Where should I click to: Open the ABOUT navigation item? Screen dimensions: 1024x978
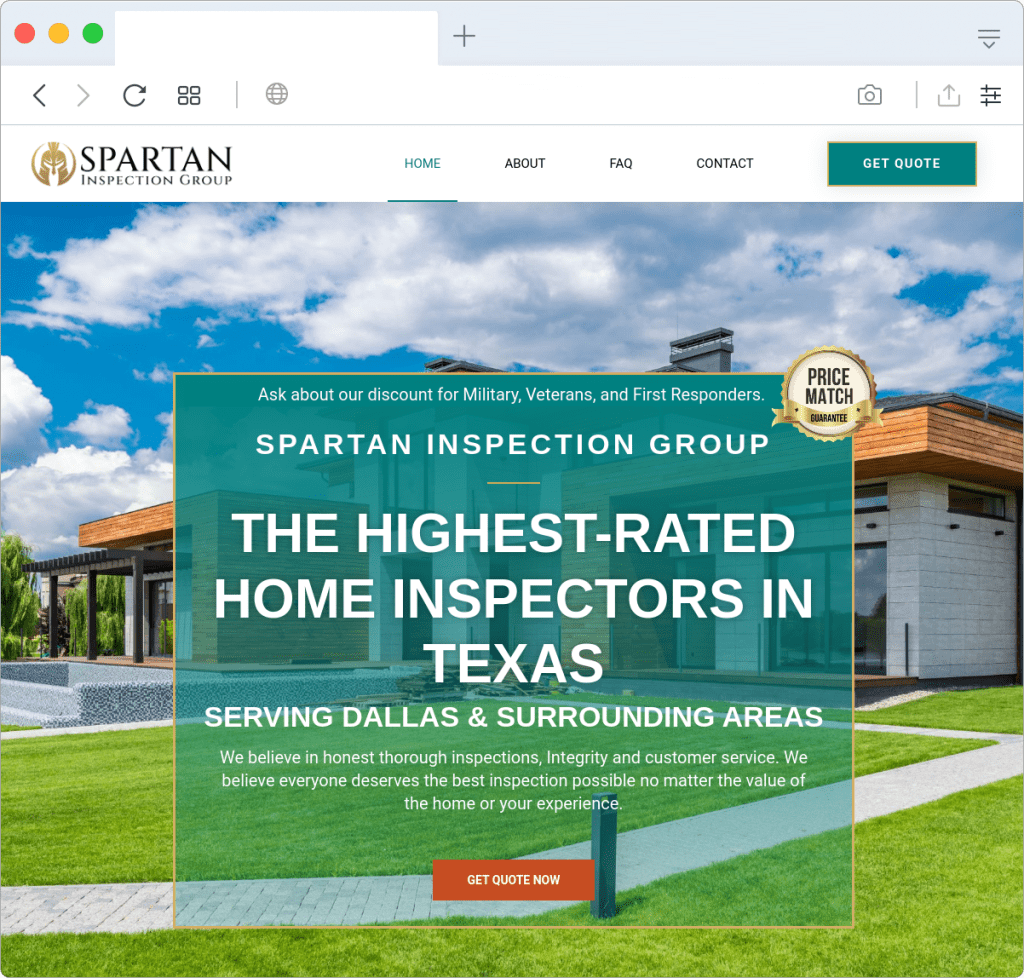pyautogui.click(x=524, y=163)
